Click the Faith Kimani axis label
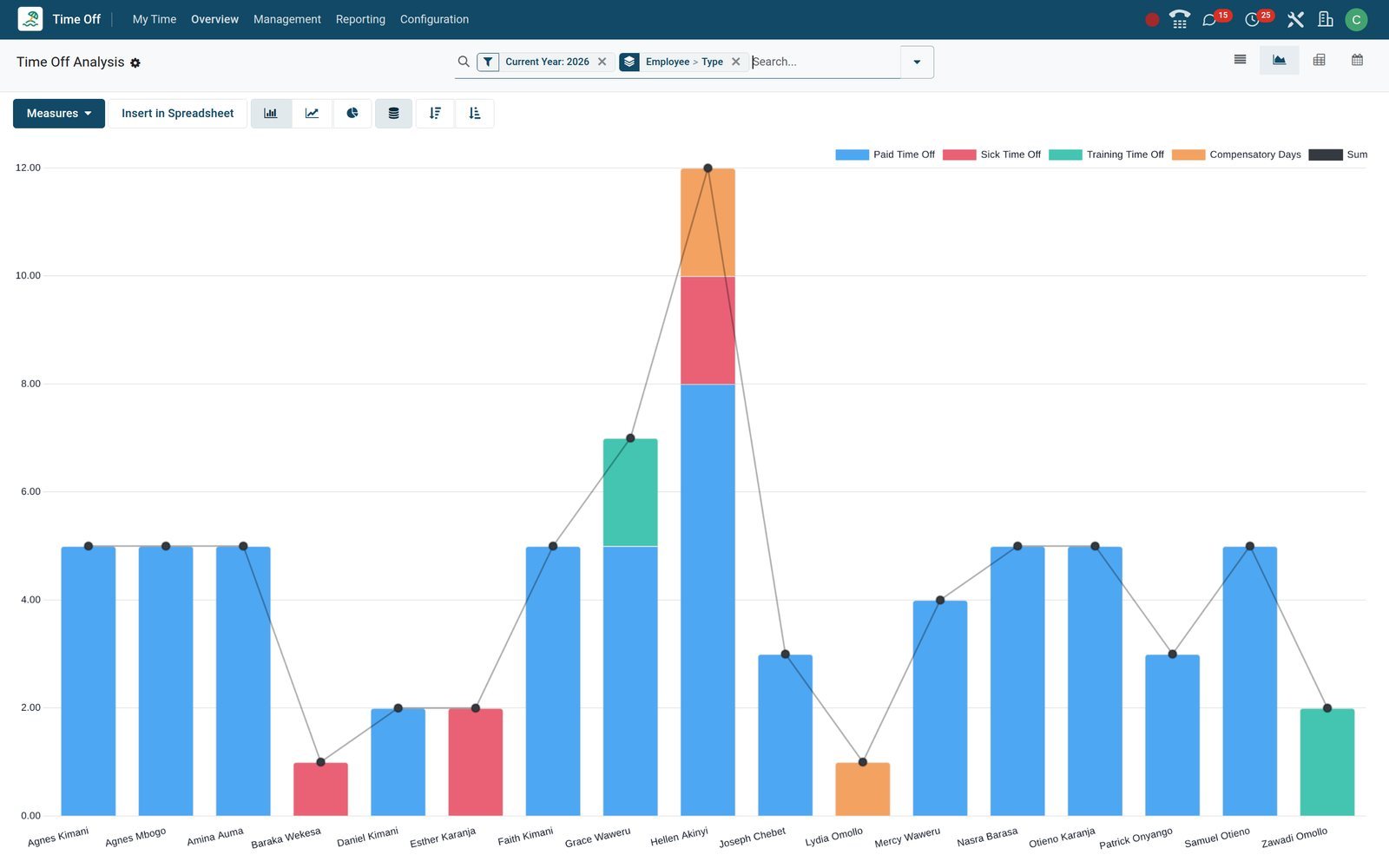 [x=525, y=837]
